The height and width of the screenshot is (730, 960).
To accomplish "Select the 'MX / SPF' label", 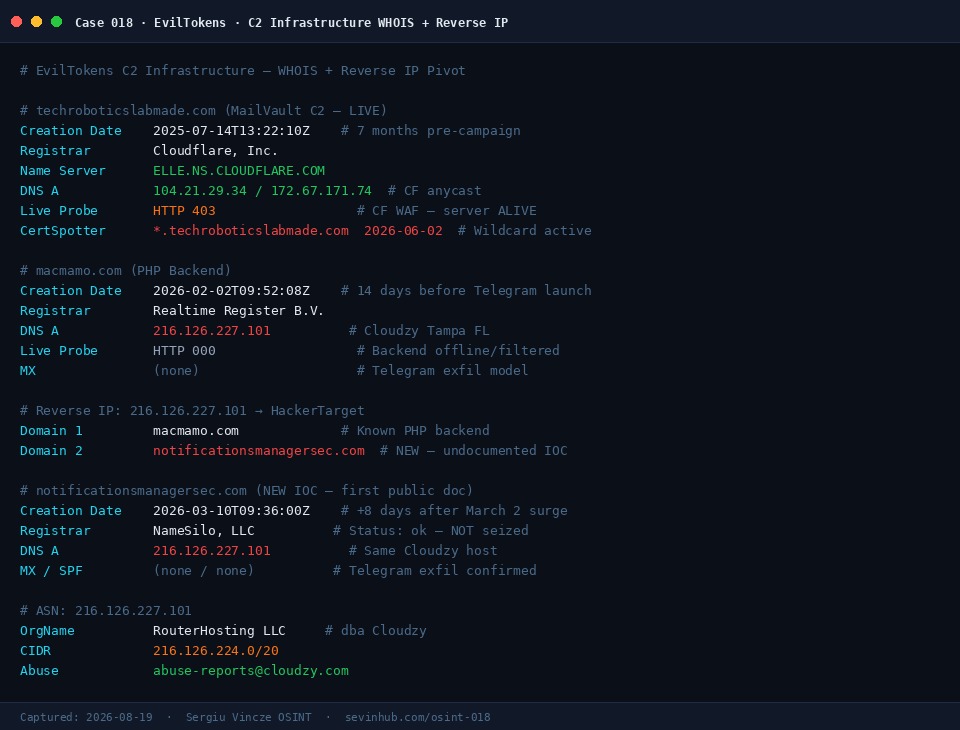I will (51, 571).
